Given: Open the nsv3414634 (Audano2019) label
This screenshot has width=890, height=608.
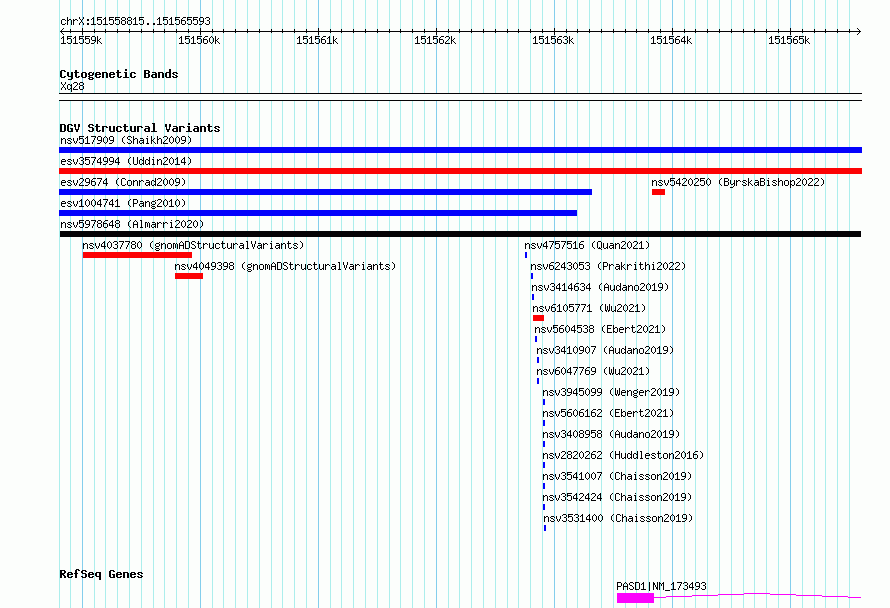Looking at the screenshot, I should point(601,287).
